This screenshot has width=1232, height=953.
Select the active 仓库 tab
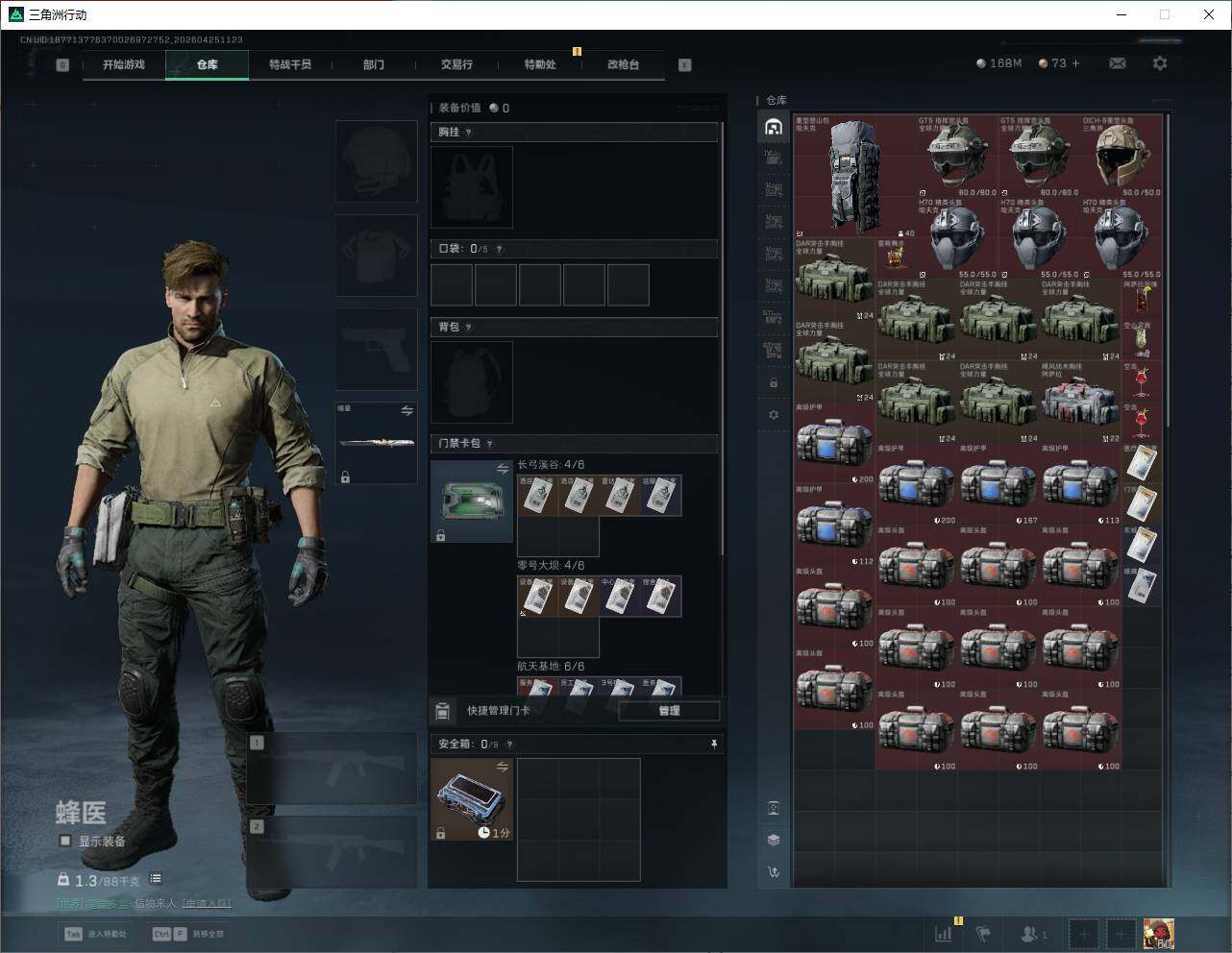208,64
